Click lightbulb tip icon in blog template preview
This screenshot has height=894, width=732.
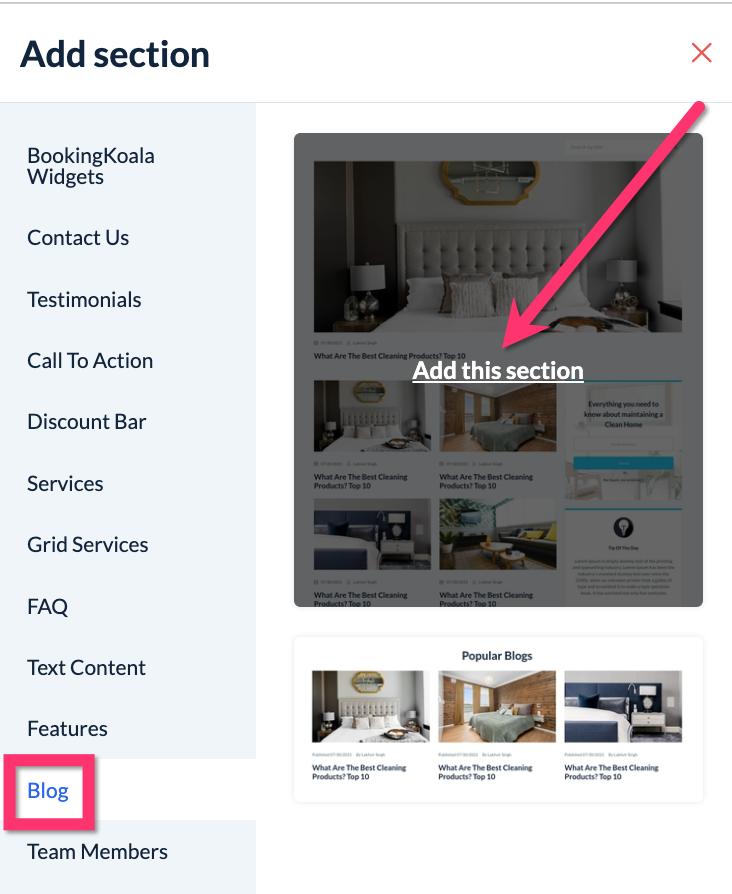point(623,527)
